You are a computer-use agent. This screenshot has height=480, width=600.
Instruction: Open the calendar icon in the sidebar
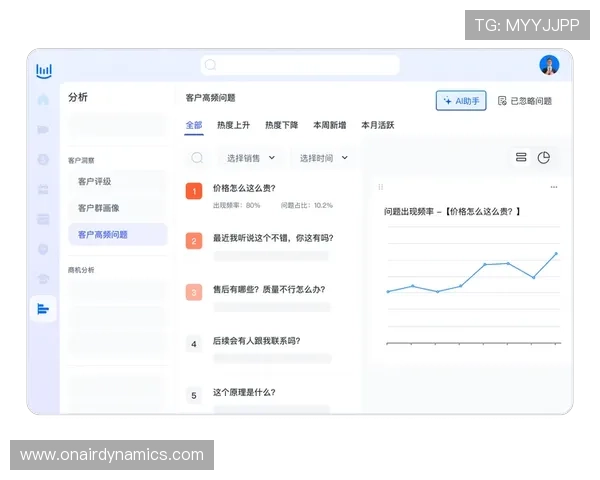[43, 189]
